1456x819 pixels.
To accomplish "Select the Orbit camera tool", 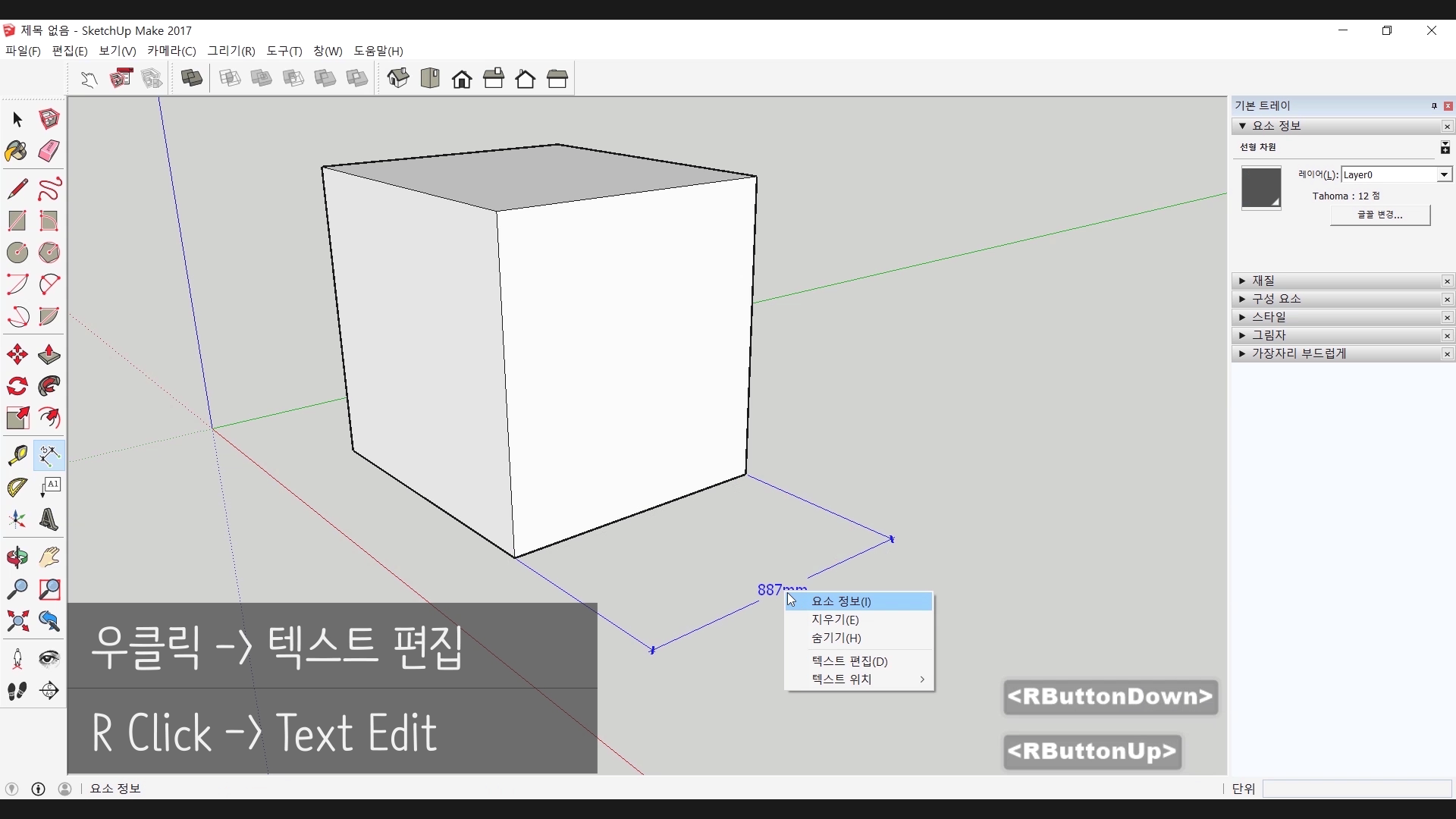I will (17, 558).
